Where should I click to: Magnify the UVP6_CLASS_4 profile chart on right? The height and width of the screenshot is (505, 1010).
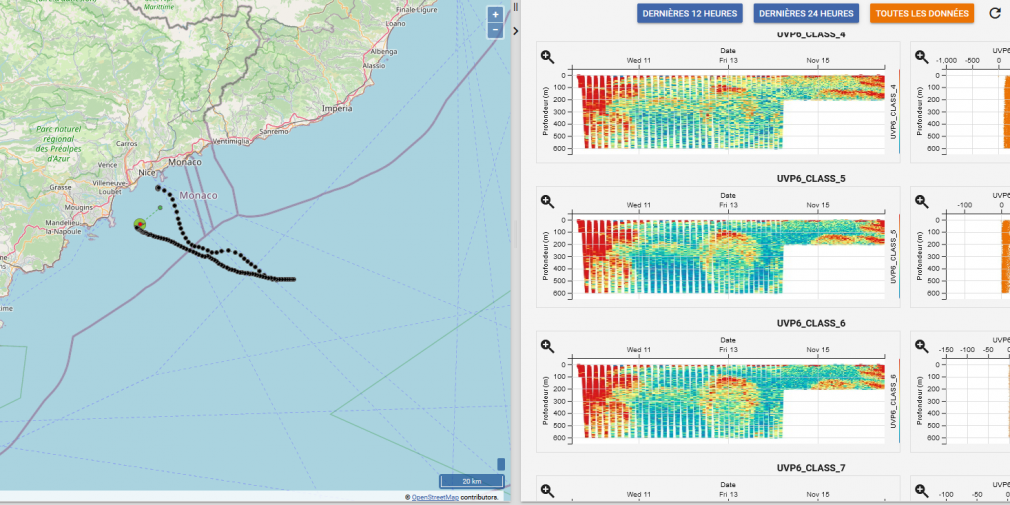922,57
